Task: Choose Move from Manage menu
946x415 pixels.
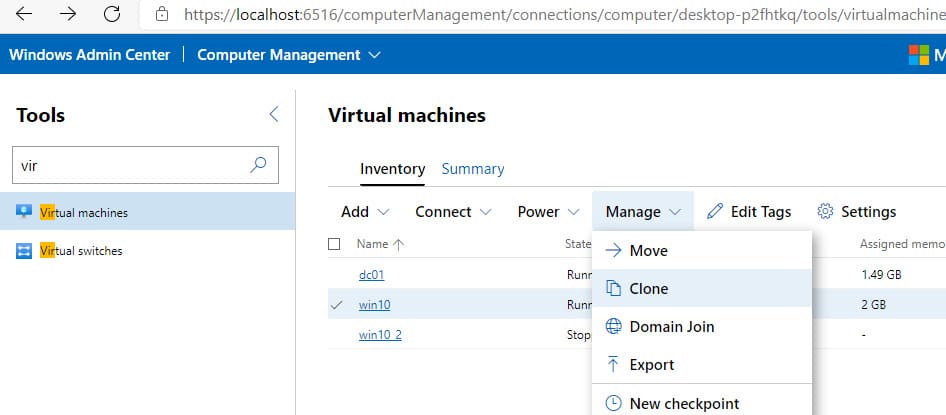Action: tap(702, 250)
